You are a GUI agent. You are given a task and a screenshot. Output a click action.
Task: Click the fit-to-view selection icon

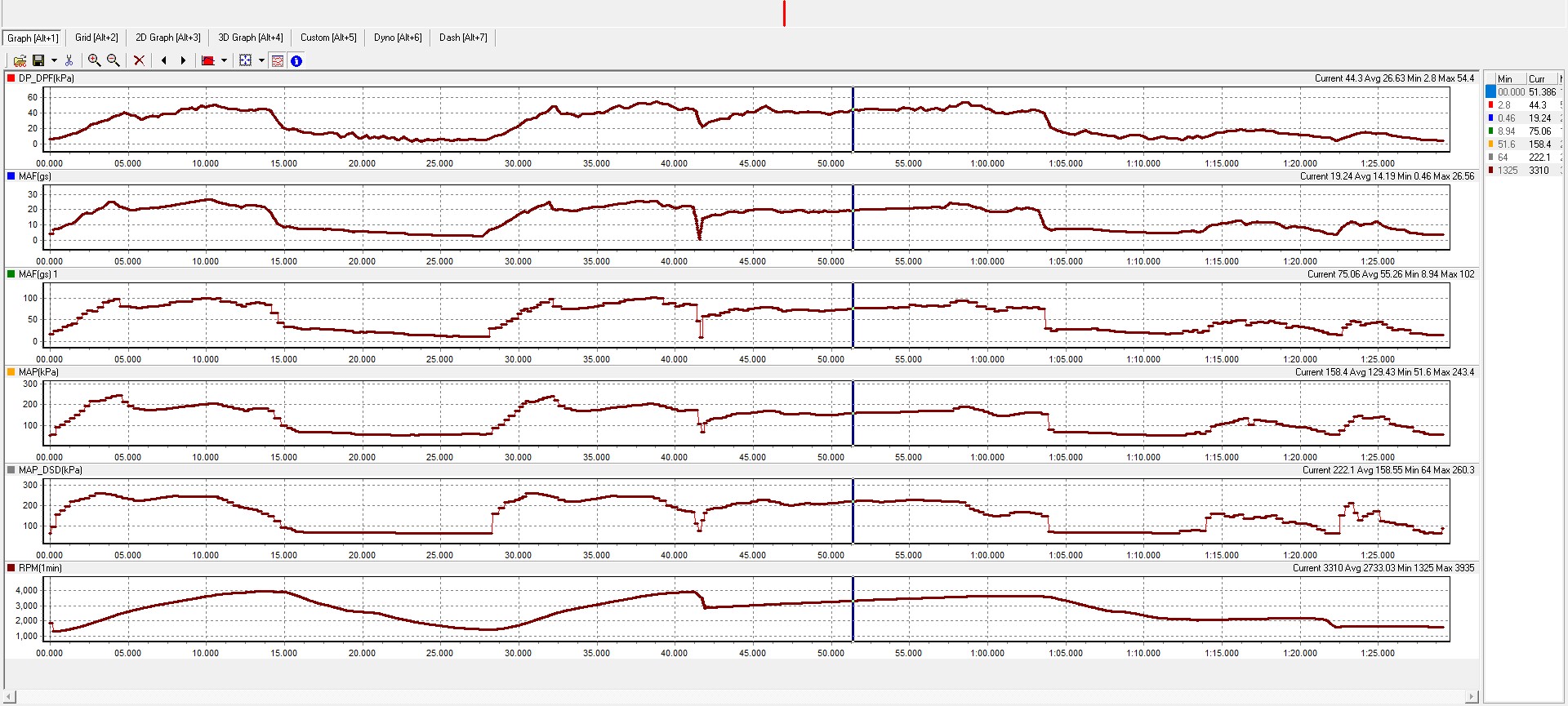tap(245, 60)
